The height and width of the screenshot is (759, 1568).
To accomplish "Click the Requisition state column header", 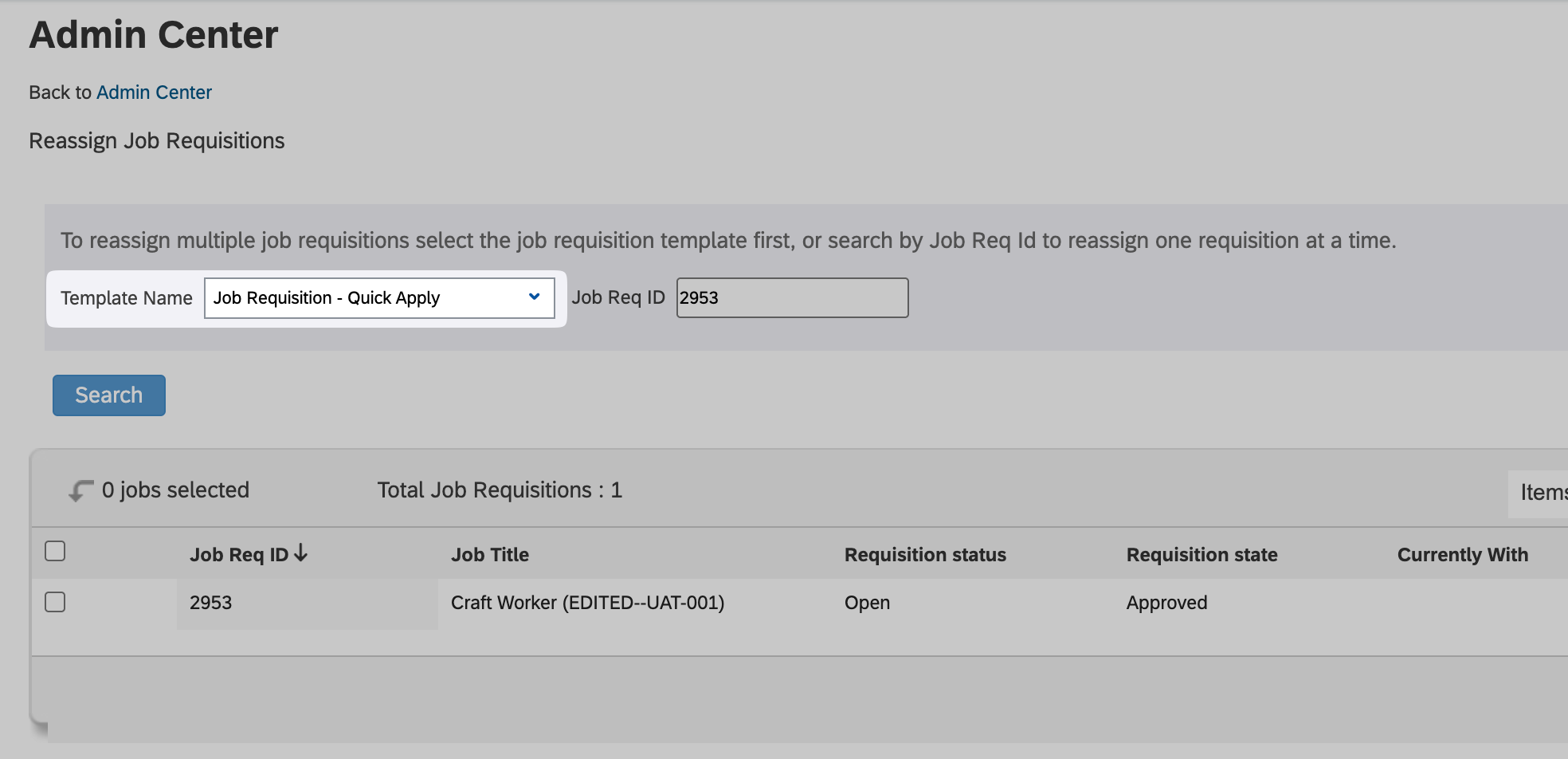I will click(1201, 555).
